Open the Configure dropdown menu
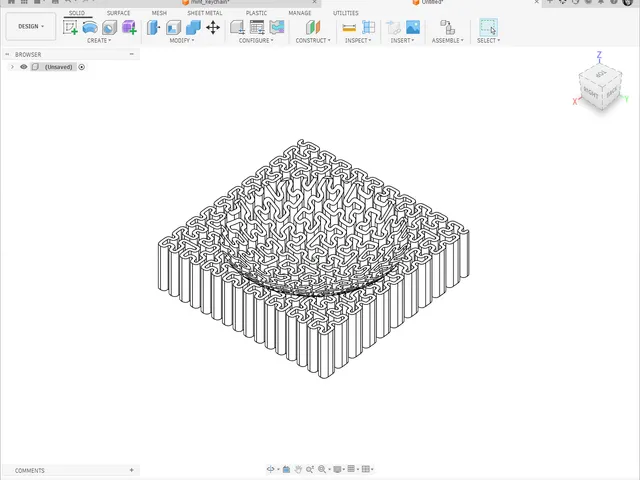640x480 pixels. 256,40
